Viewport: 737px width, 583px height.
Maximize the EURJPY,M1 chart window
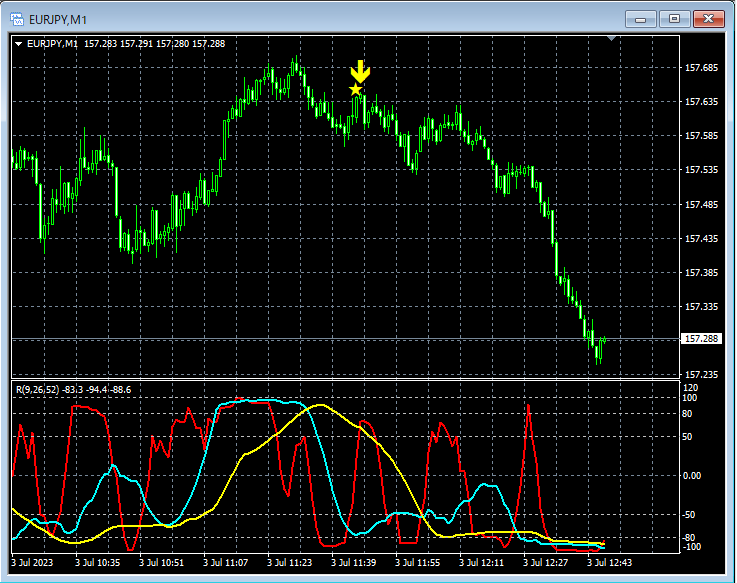[674, 19]
